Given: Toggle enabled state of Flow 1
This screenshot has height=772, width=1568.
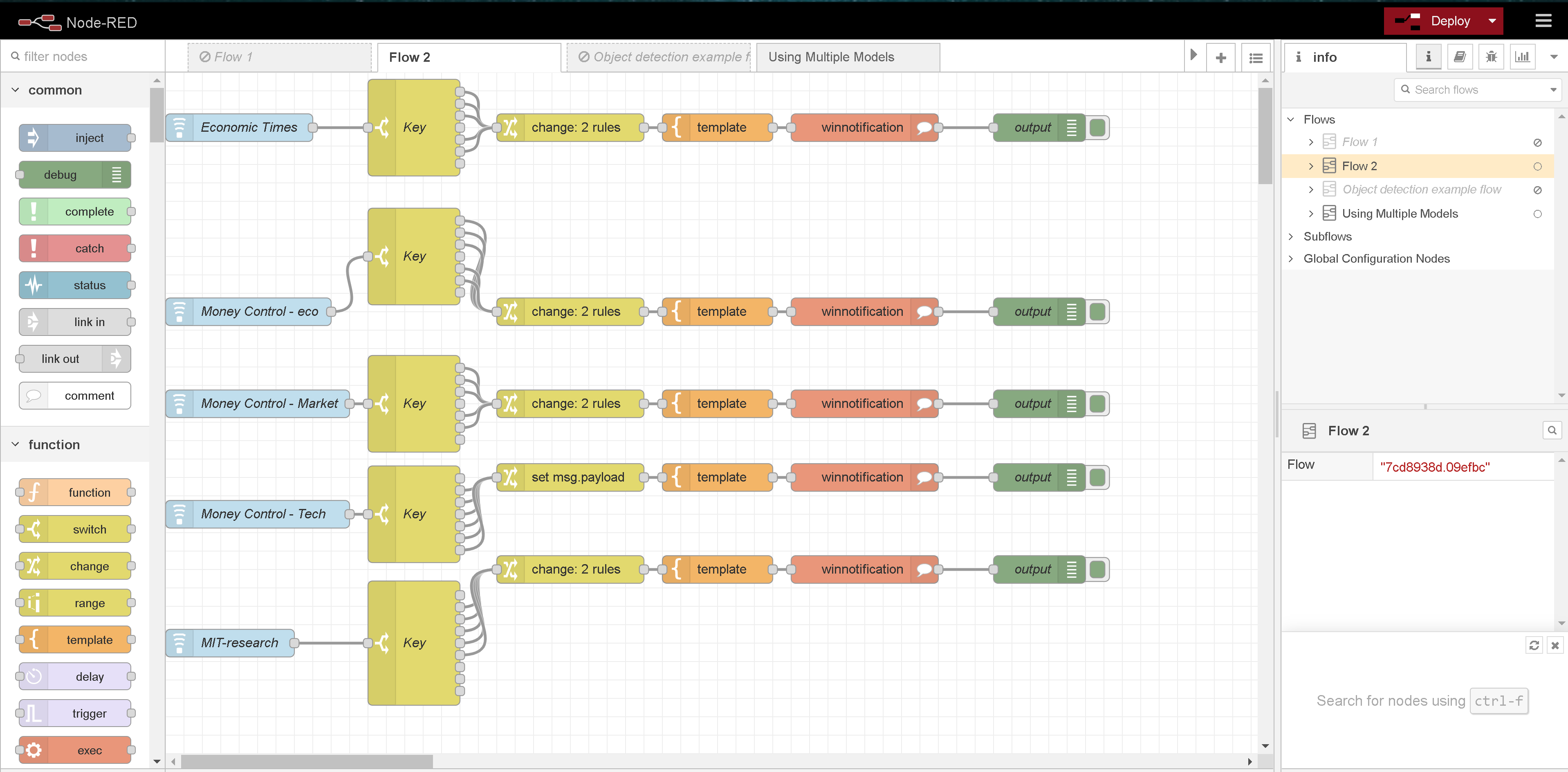Looking at the screenshot, I should [1537, 142].
